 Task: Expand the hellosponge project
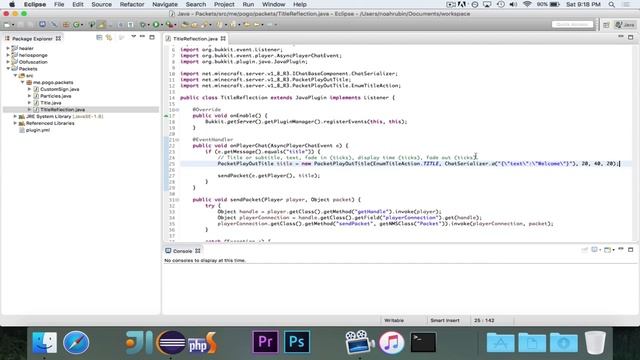coord(8,55)
